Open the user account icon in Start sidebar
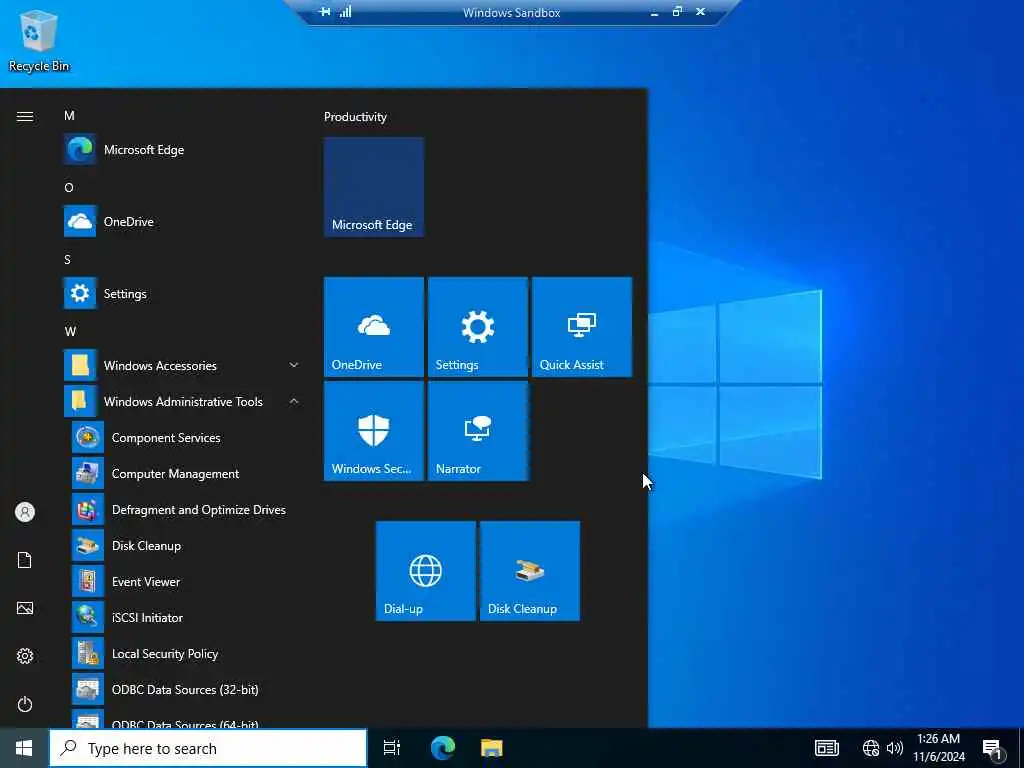The image size is (1024, 768). point(25,512)
